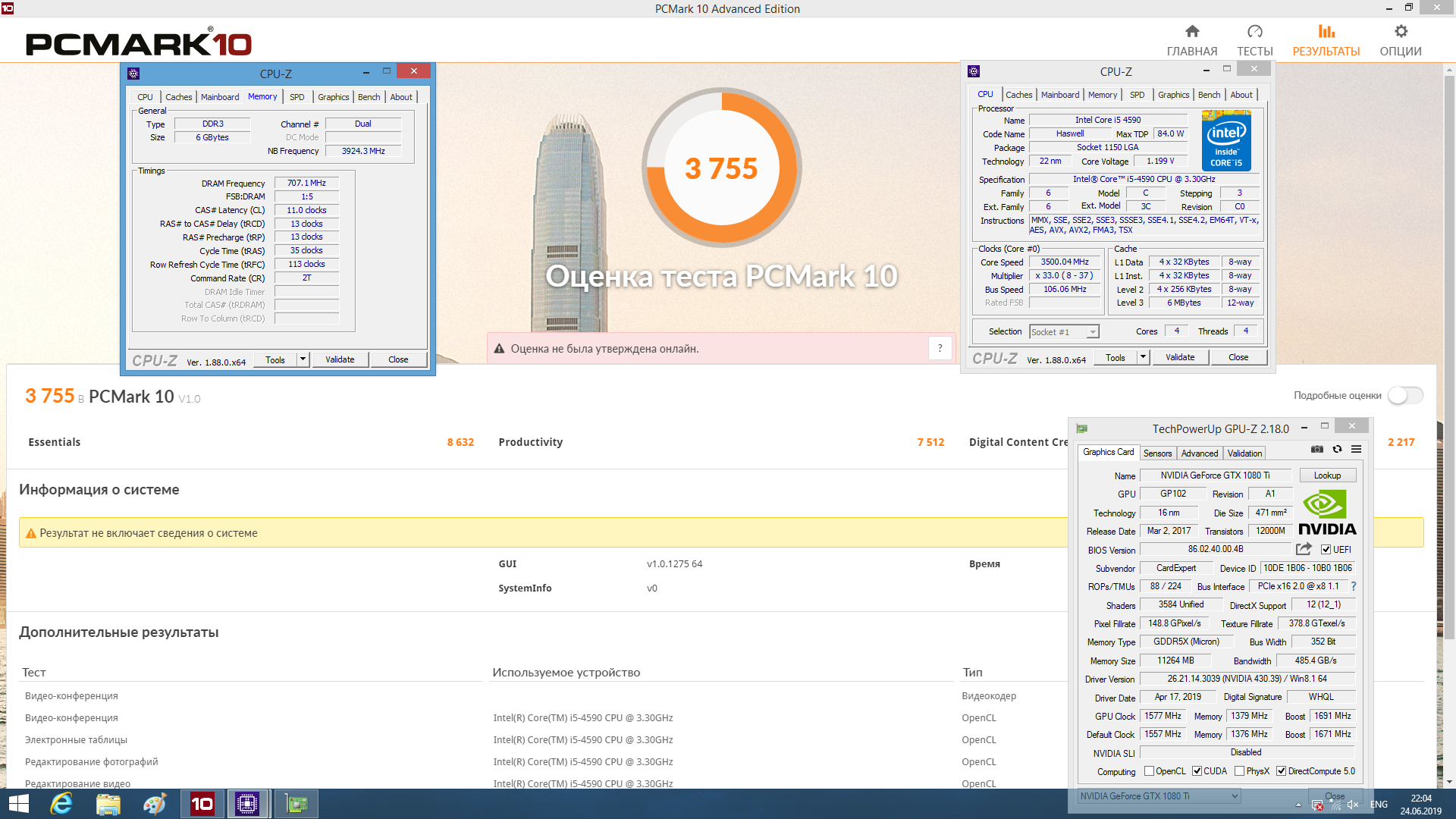This screenshot has width=1456, height=819.
Task: Open РЕЗУЛЬТАТЫ bar chart icon
Action: click(1326, 31)
